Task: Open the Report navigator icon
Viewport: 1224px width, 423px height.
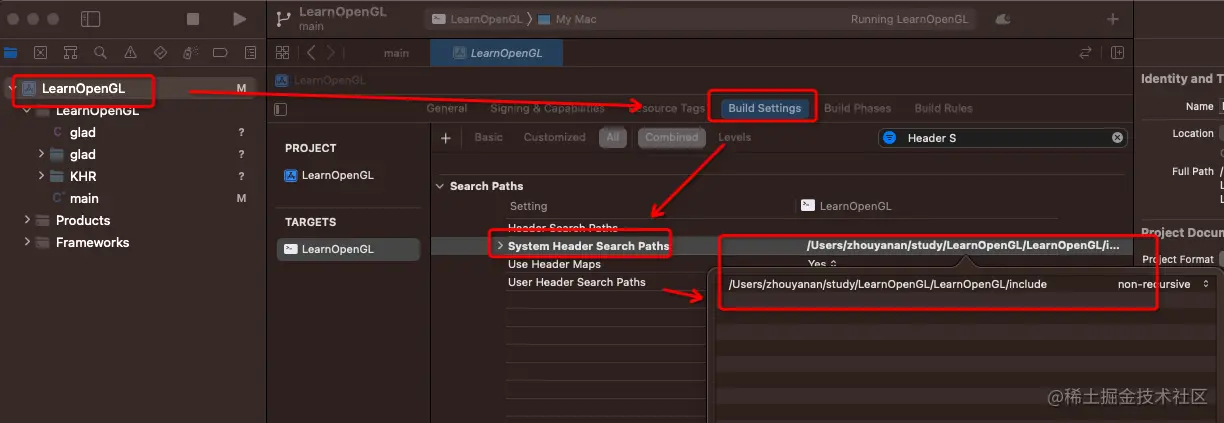Action: [250, 53]
